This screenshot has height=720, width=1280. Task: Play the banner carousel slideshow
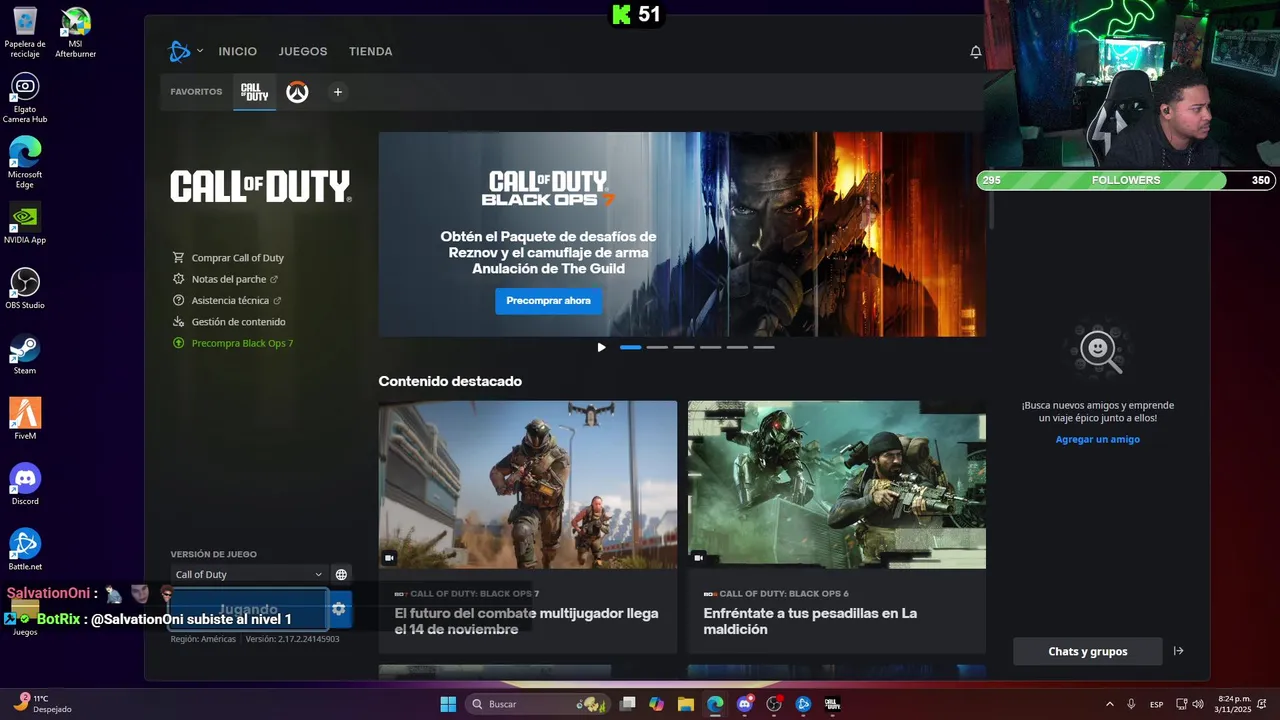click(x=601, y=348)
